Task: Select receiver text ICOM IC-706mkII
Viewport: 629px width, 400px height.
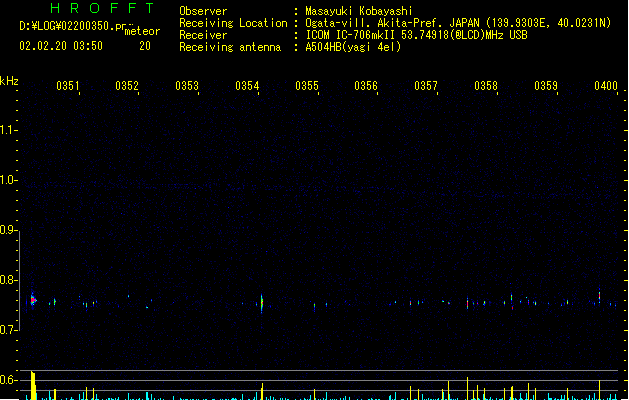Action: [x=351, y=35]
